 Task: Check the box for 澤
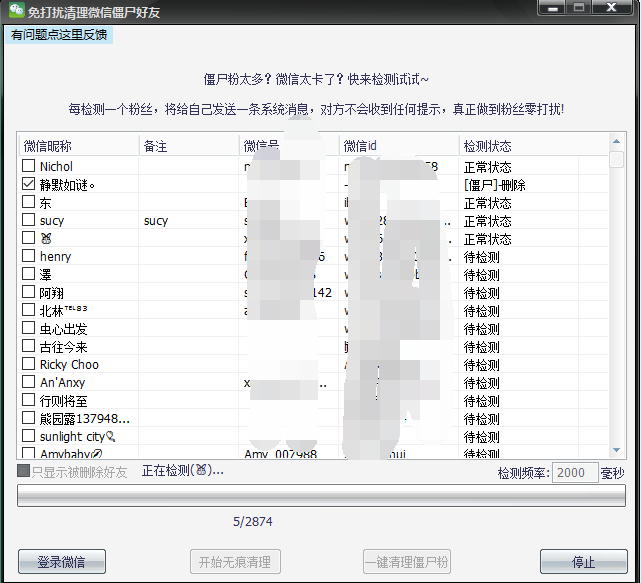point(28,274)
